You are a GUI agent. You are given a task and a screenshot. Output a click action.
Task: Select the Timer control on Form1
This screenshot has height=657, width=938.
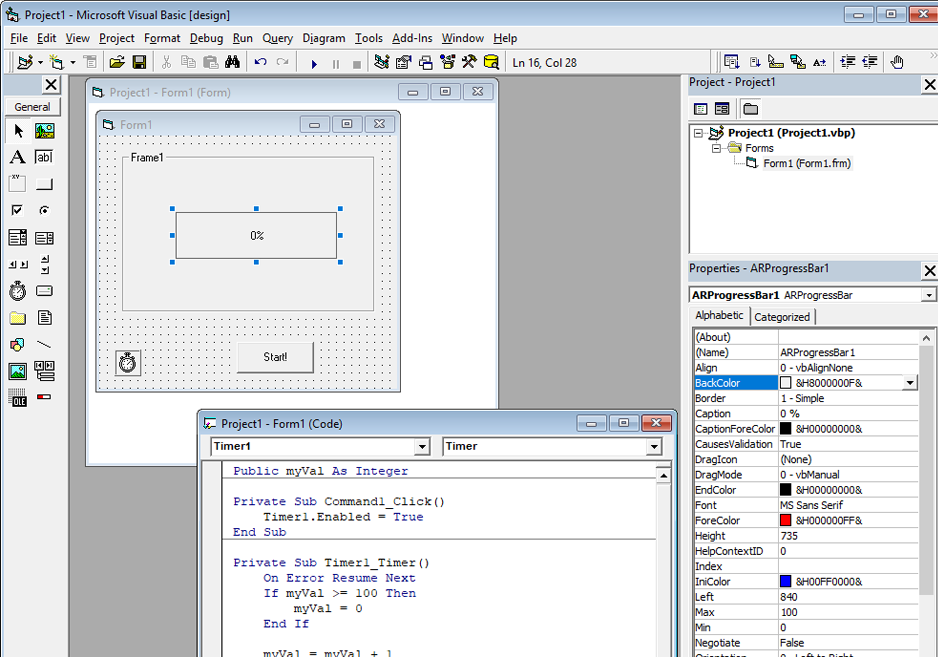127,363
